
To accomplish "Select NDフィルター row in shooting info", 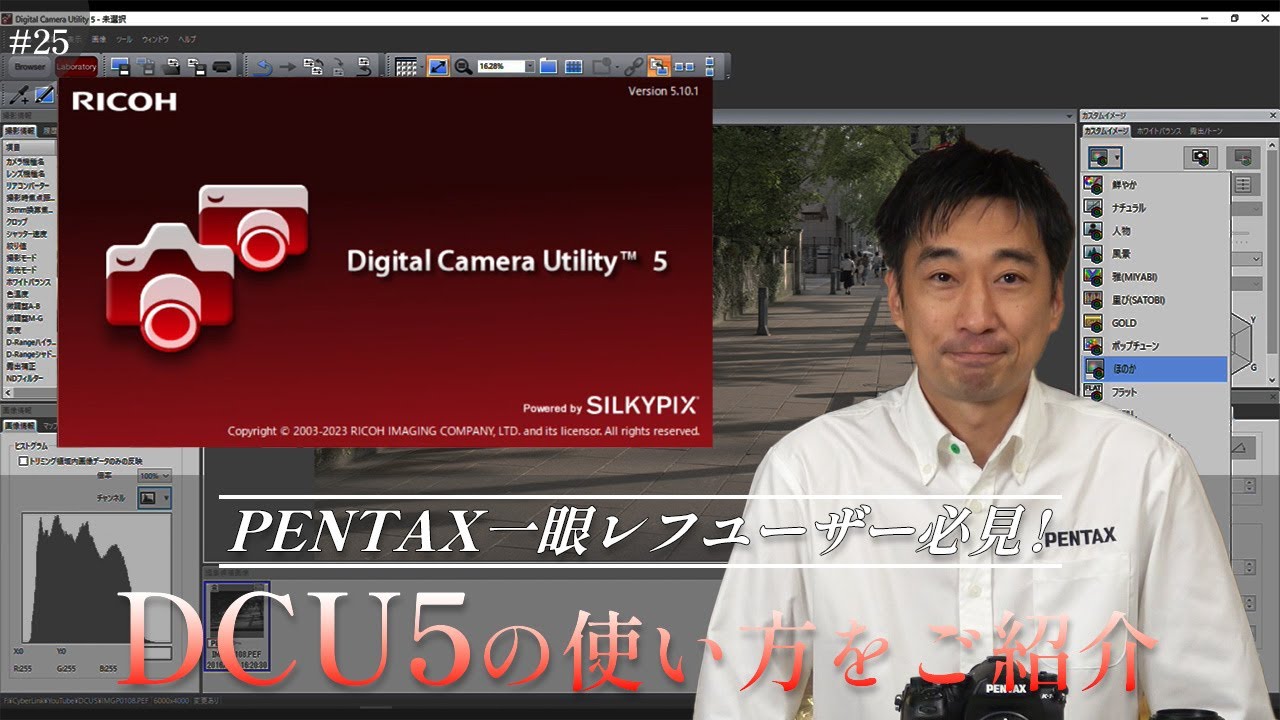I will [30, 378].
